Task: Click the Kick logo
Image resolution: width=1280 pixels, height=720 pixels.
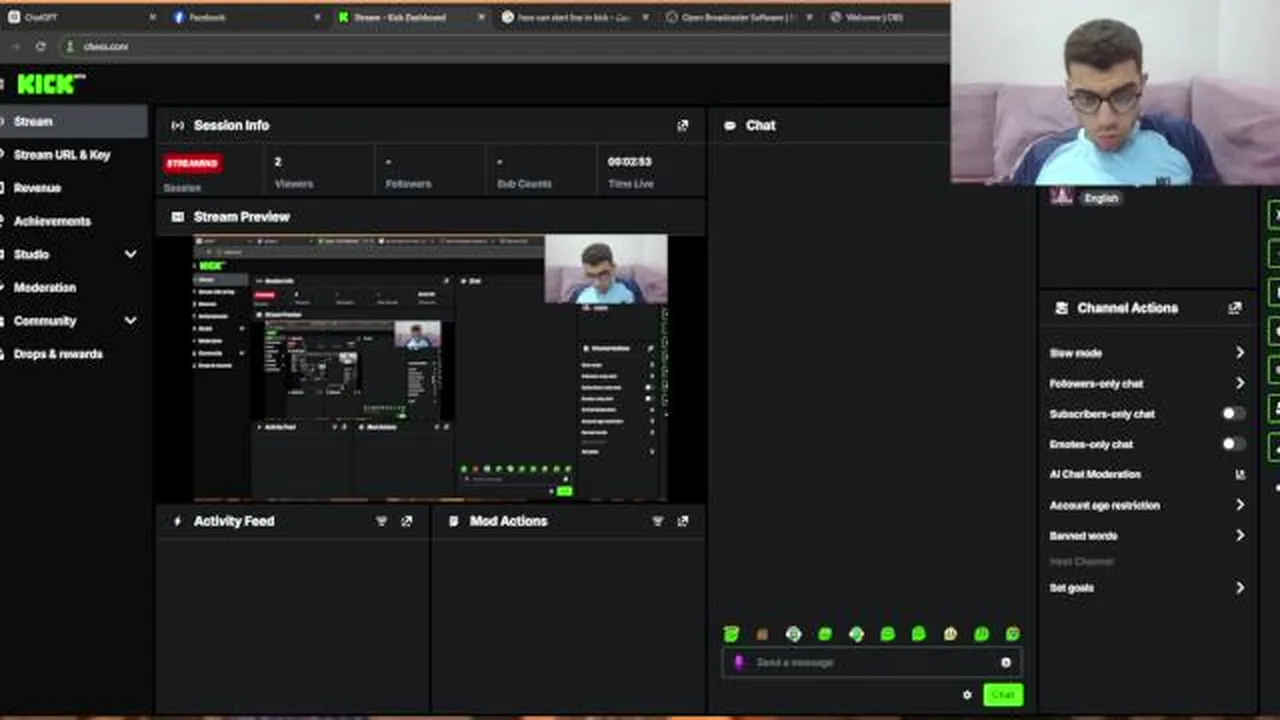Action: click(50, 84)
